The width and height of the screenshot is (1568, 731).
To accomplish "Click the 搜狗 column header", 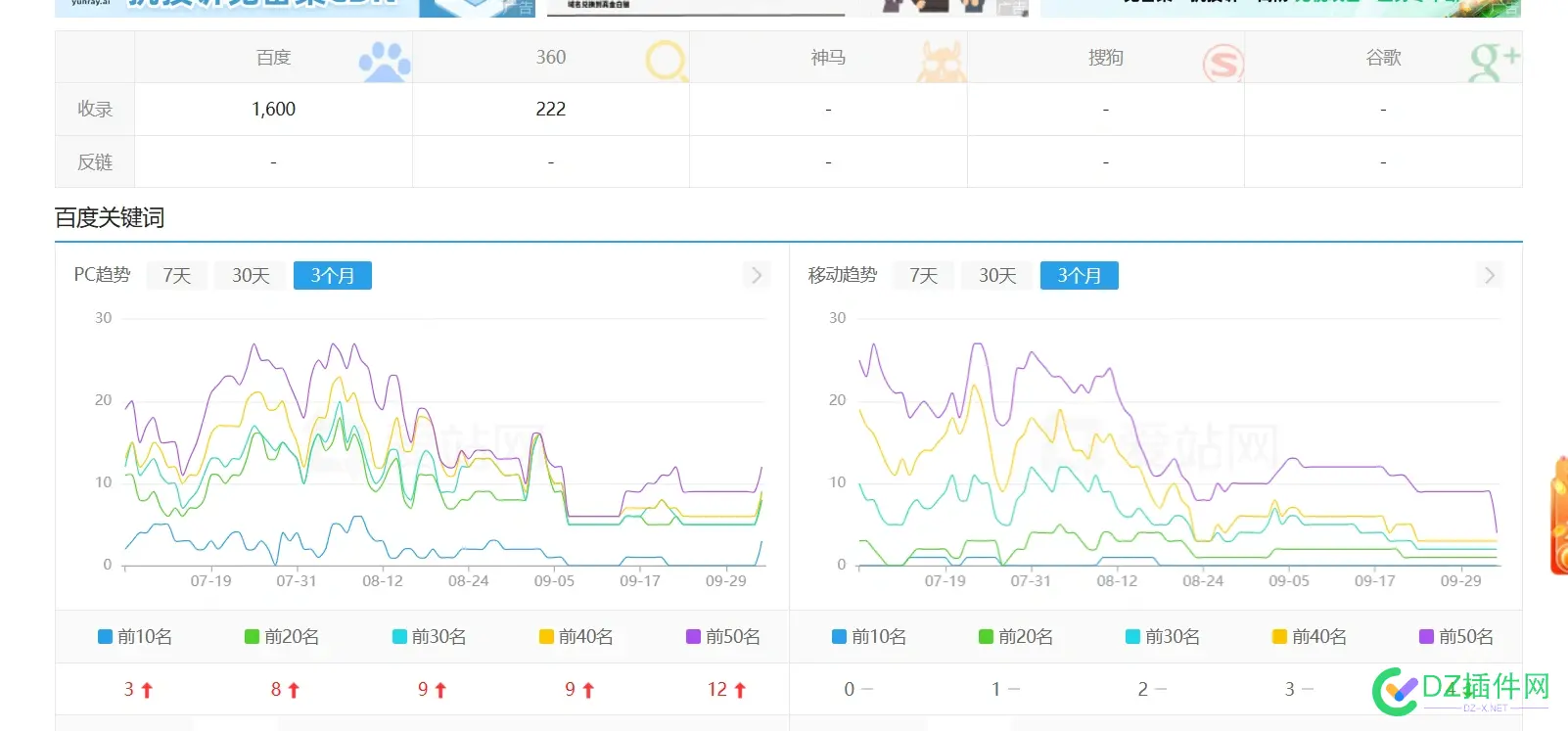I will pos(1106,58).
